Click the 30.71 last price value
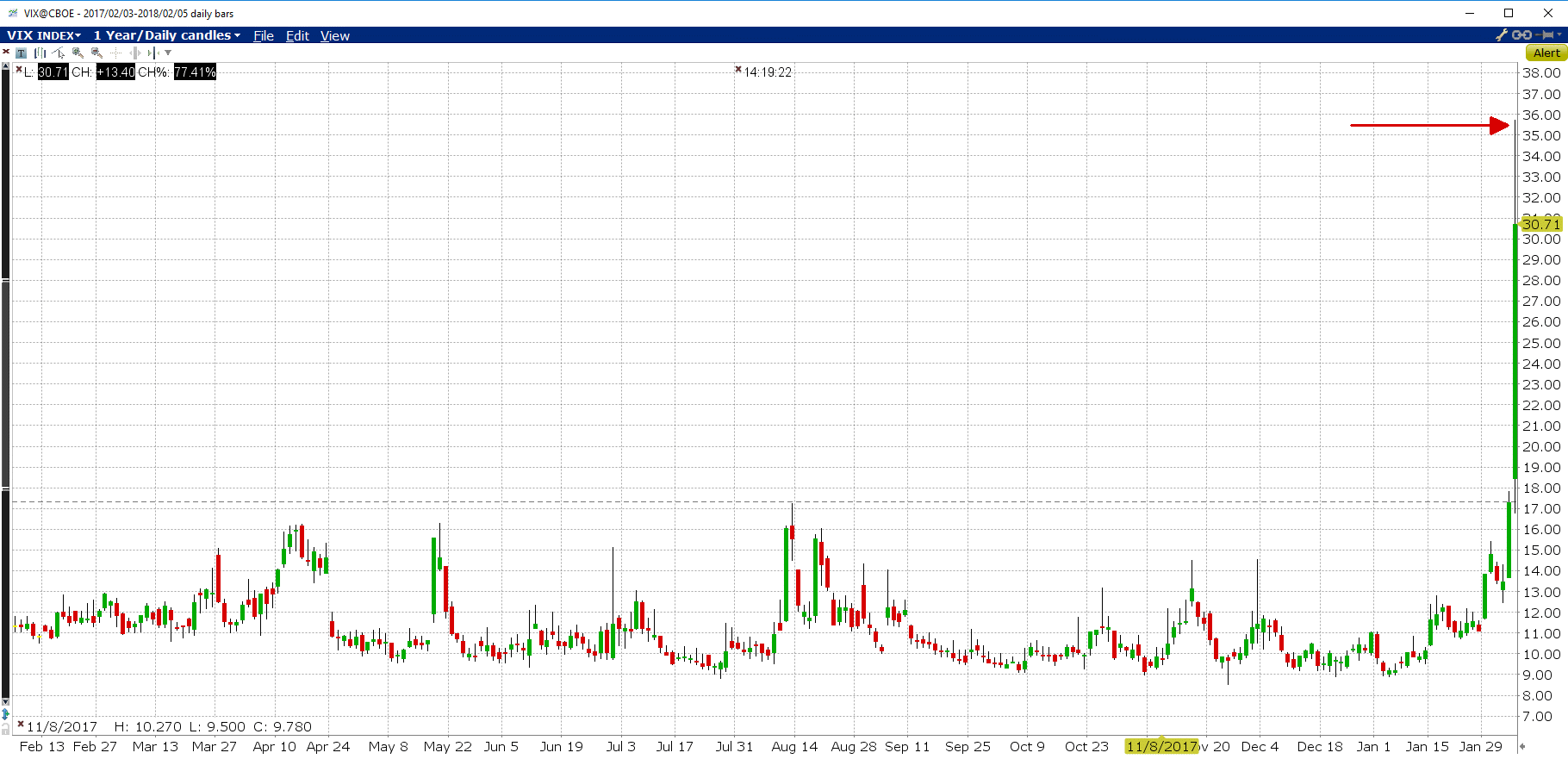Image resolution: width=1568 pixels, height=759 pixels. tap(53, 72)
